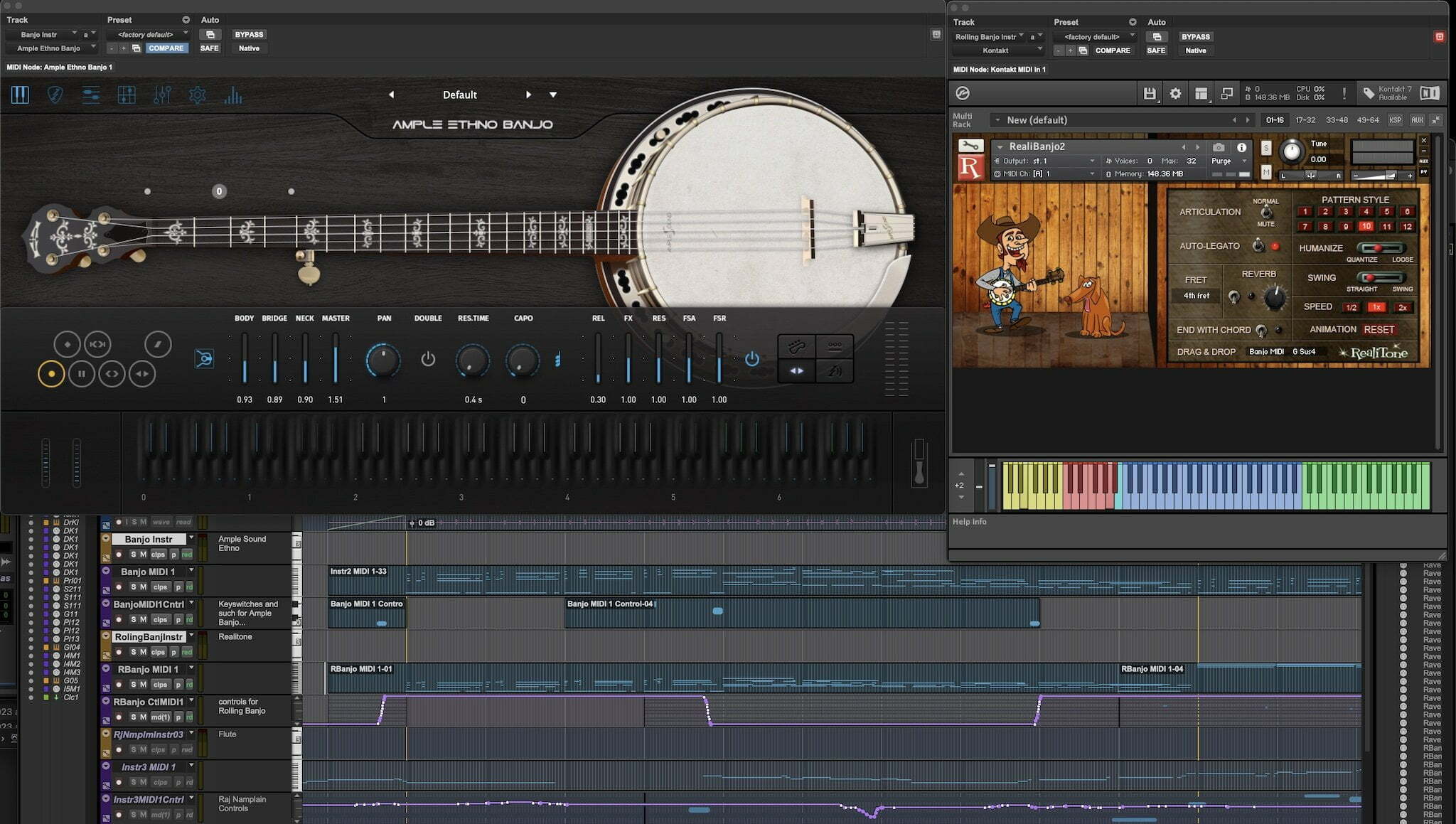Viewport: 1456px width, 824px height.
Task: Flip the END WITH CHORD switch
Action: click(x=1261, y=330)
